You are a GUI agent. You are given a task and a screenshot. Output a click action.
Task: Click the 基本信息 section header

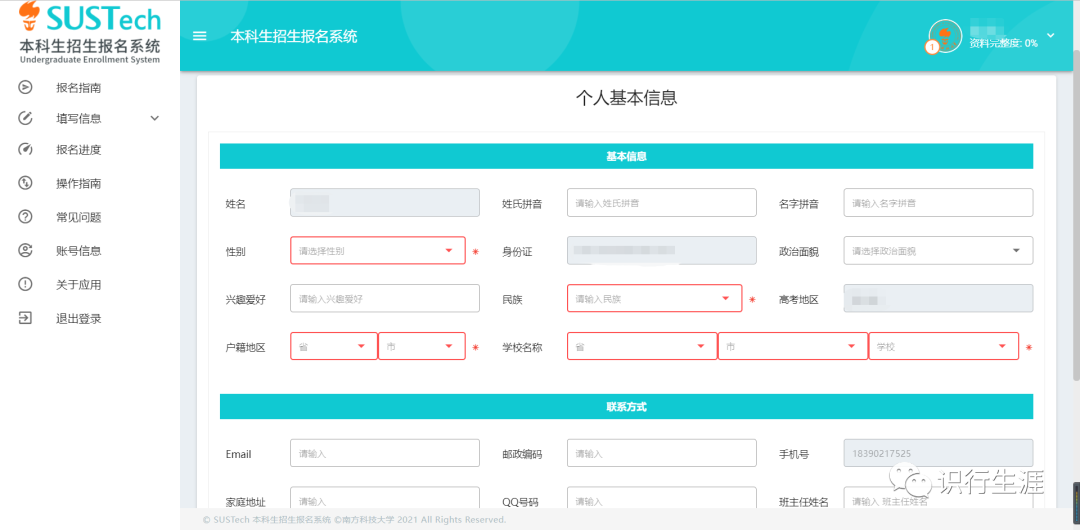[x=626, y=156]
